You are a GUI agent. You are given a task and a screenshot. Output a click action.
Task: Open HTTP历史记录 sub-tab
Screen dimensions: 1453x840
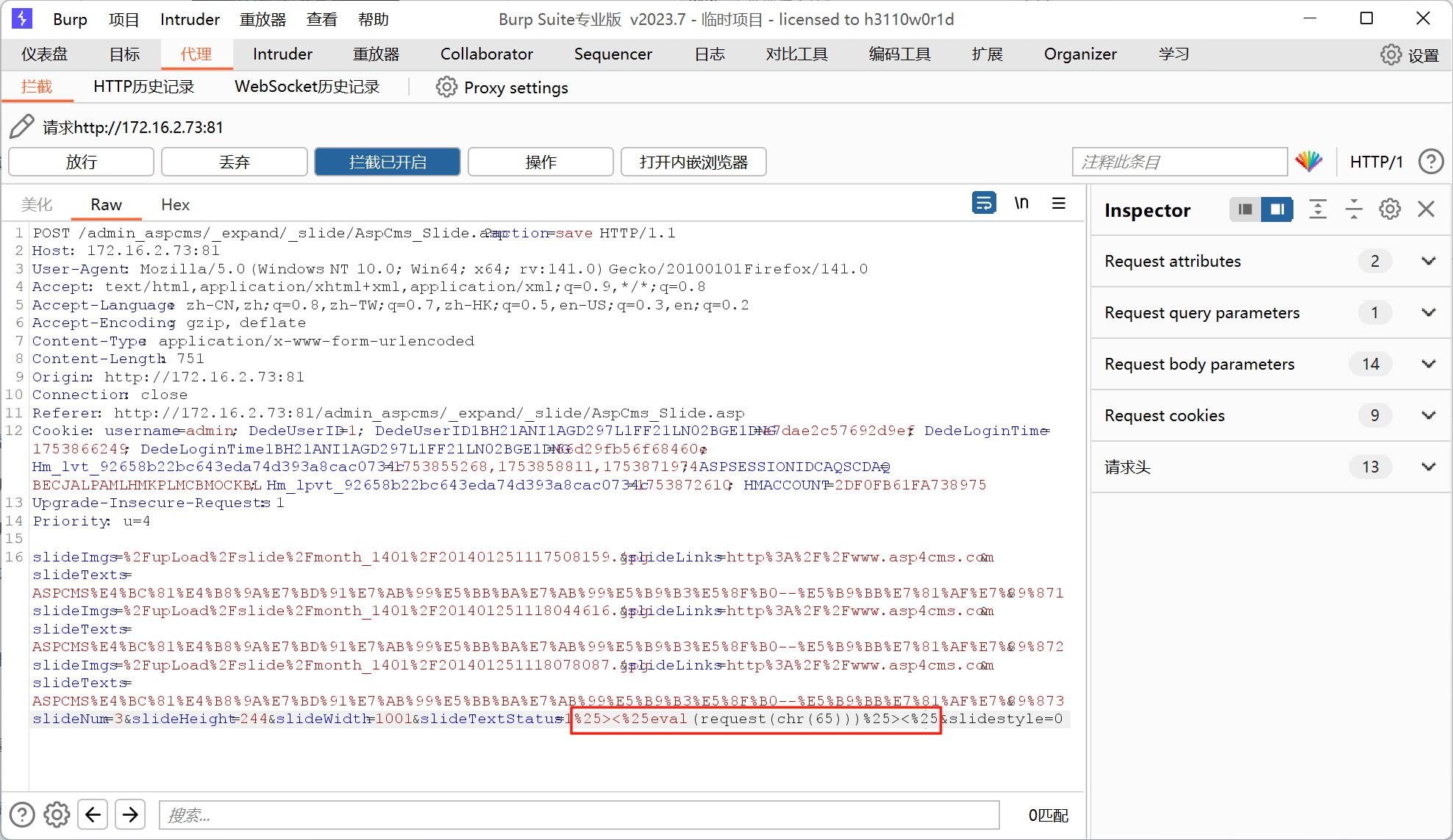tap(143, 87)
